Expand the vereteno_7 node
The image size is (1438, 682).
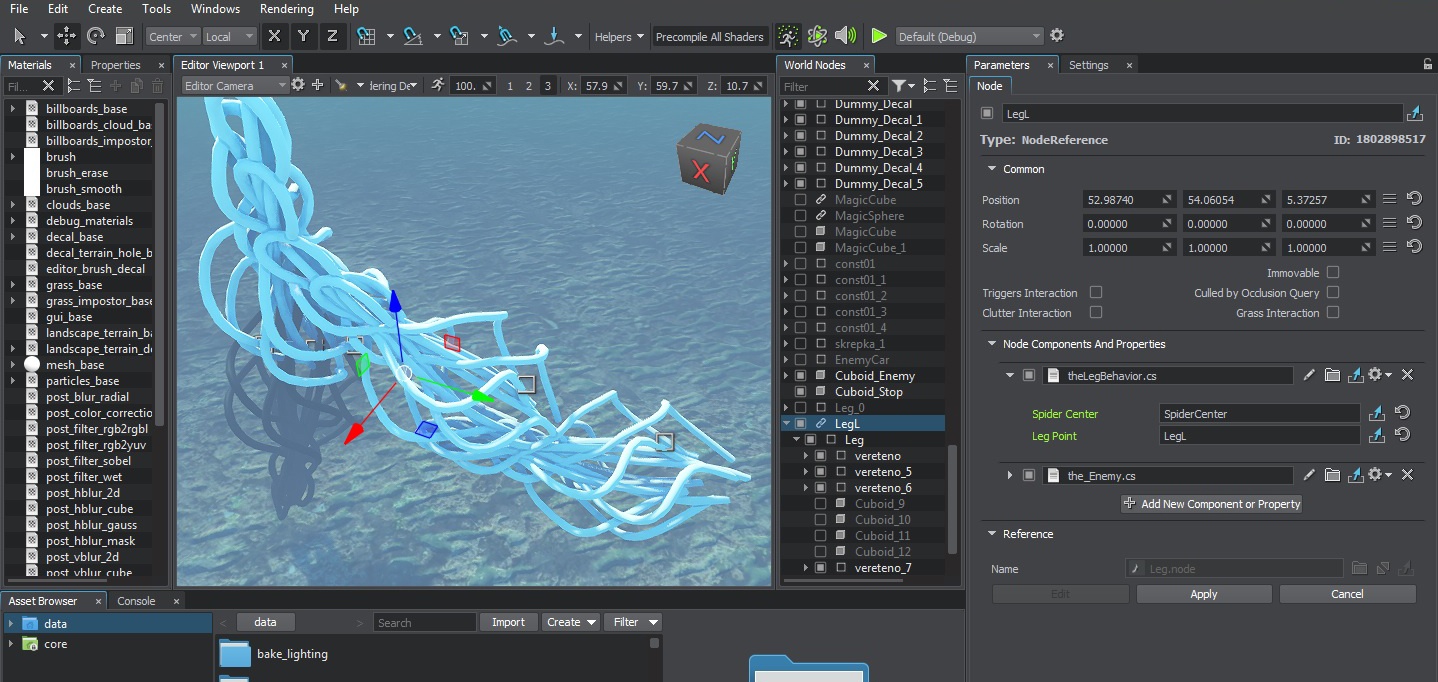[806, 568]
